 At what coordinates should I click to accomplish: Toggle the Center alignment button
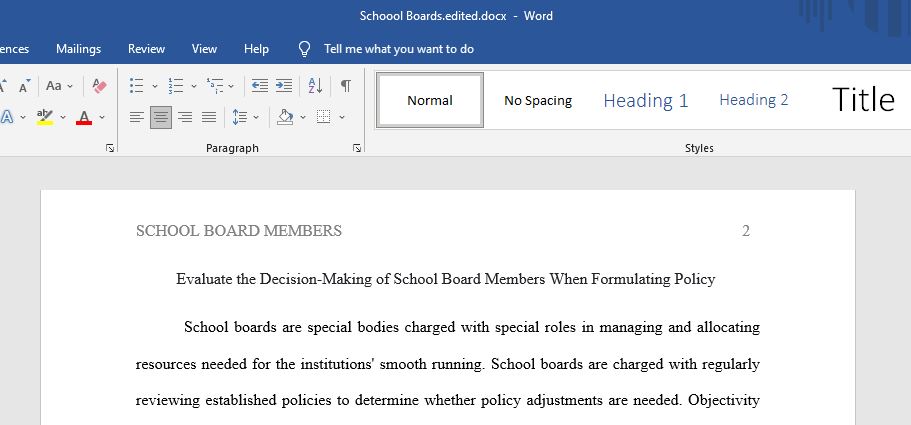click(x=161, y=117)
